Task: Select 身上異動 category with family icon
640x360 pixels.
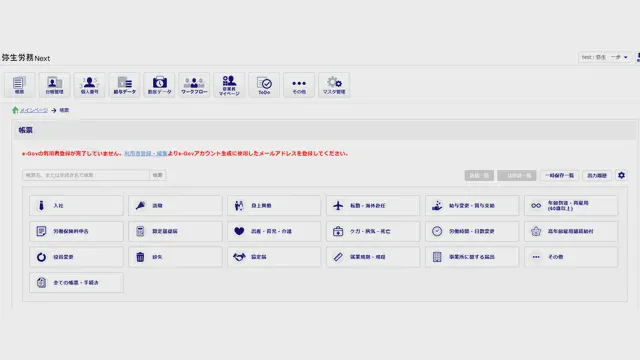Action: [274, 205]
